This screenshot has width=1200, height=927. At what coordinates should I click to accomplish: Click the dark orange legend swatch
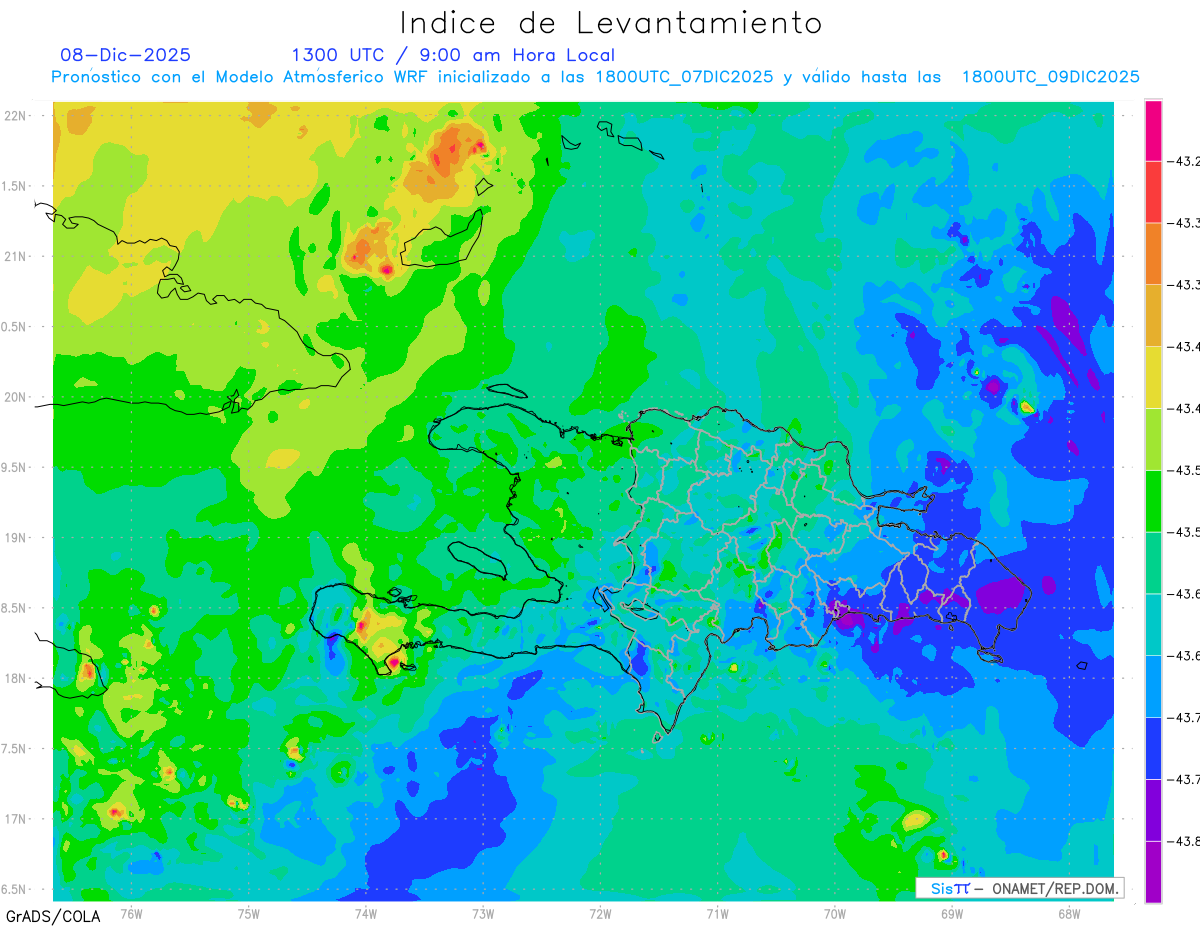1153,253
